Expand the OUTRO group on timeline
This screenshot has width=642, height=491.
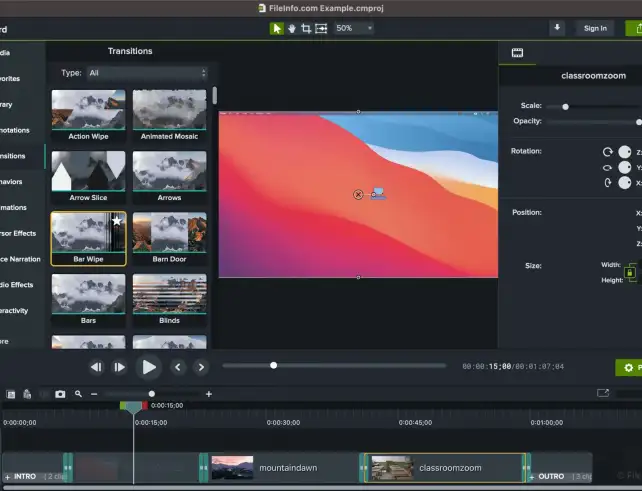coord(532,477)
